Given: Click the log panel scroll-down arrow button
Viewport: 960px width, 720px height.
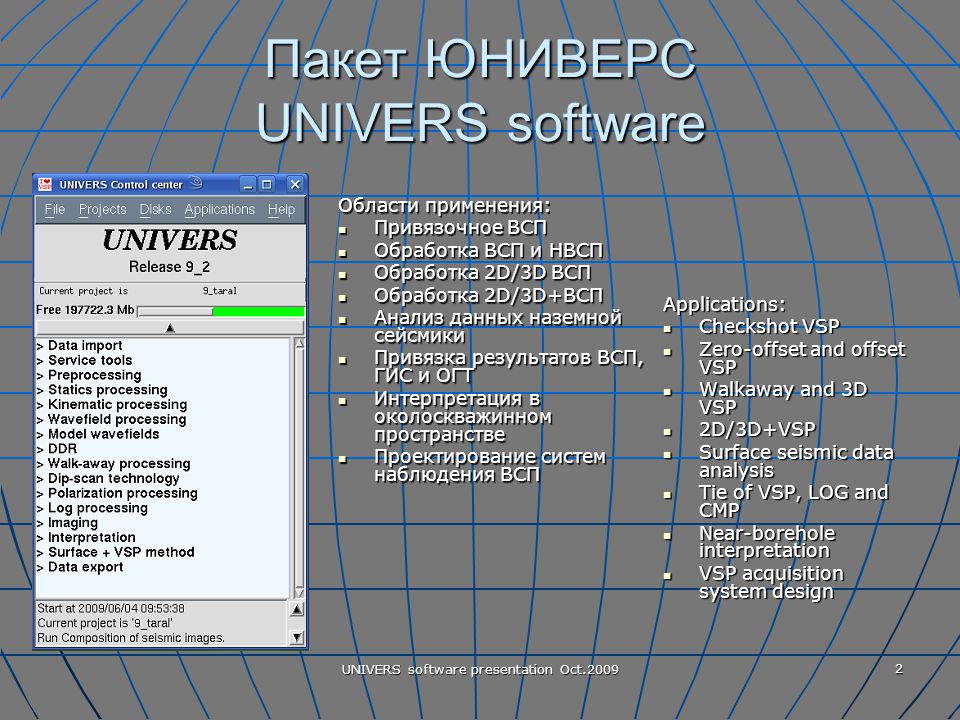Looking at the screenshot, I should pos(296,637).
